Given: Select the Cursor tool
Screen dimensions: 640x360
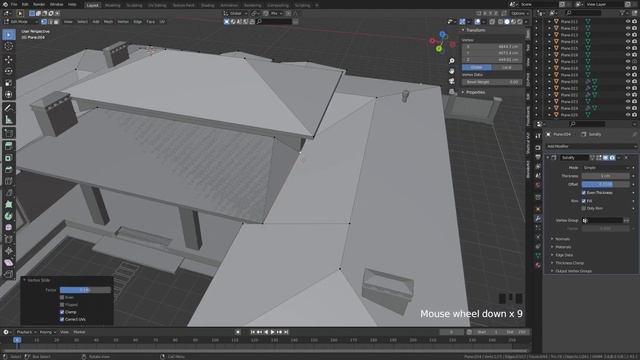Looking at the screenshot, I should click(9, 46).
